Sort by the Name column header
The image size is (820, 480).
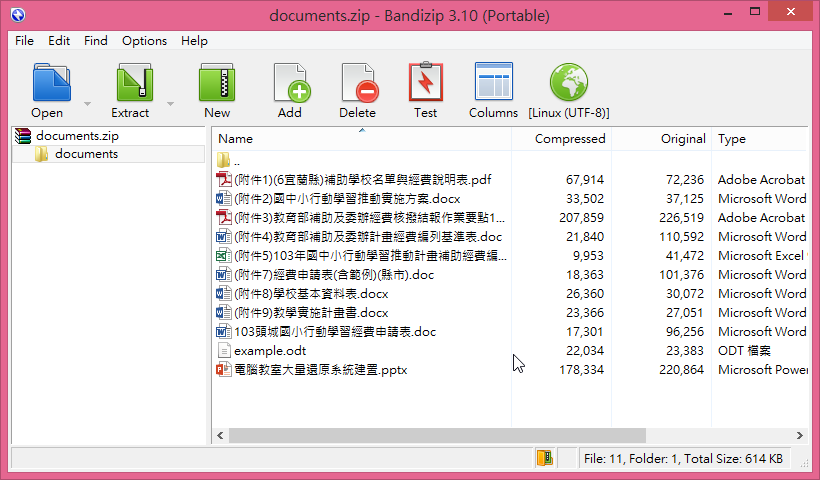(361, 139)
